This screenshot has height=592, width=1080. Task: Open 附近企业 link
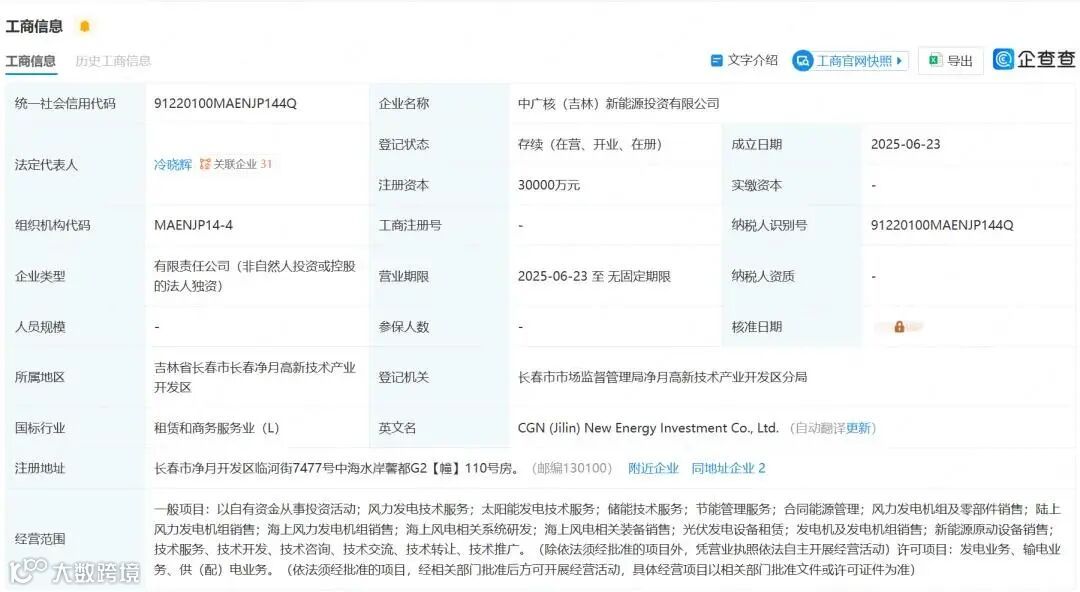(653, 468)
